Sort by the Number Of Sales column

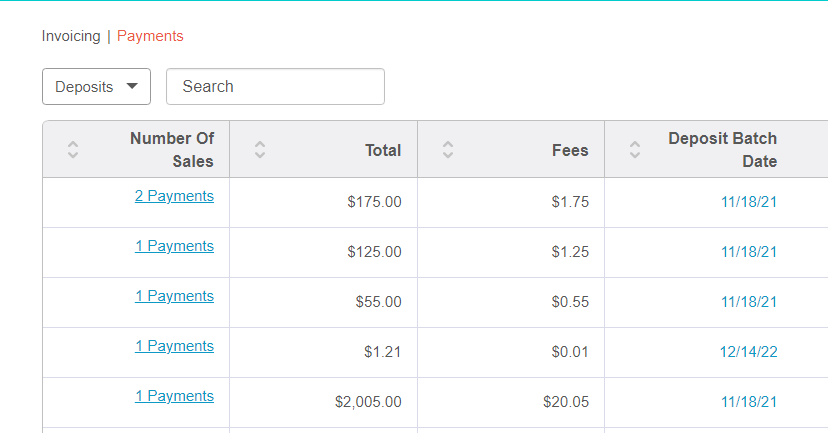[73, 150]
